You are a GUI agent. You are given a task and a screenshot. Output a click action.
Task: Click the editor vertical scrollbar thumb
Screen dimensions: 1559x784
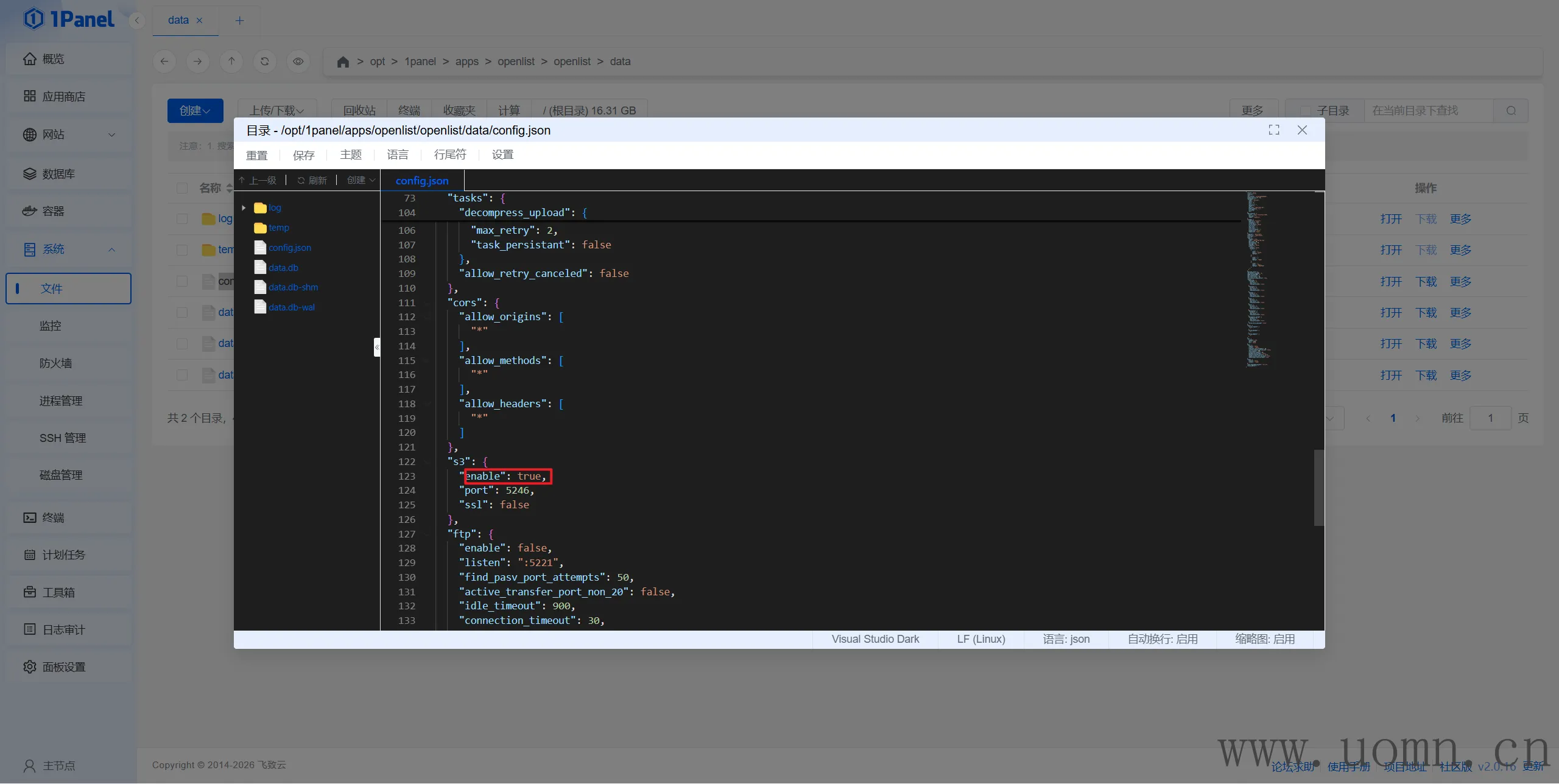[x=1319, y=487]
